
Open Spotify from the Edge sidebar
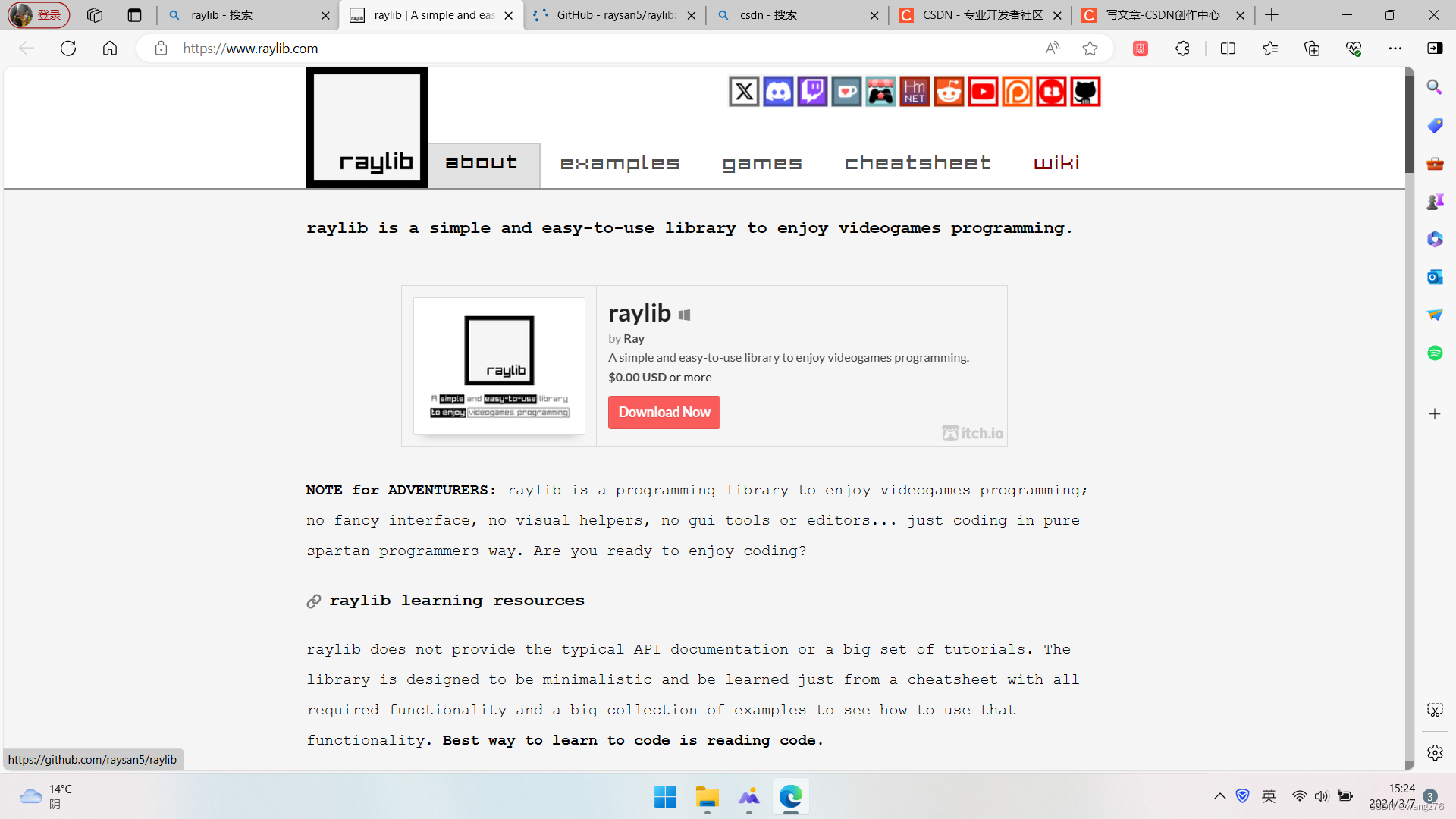(1435, 353)
